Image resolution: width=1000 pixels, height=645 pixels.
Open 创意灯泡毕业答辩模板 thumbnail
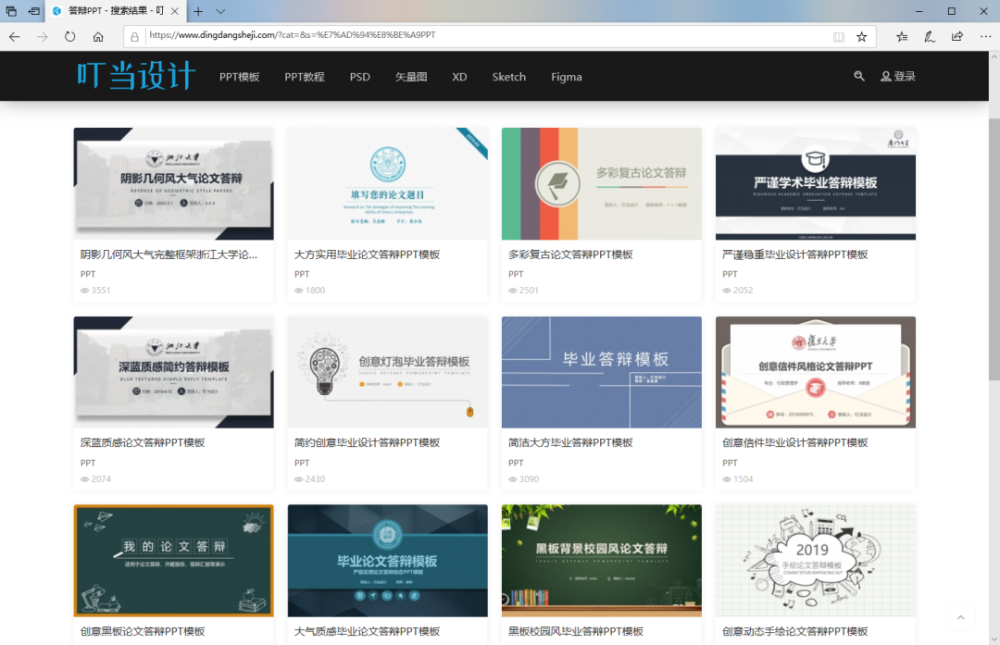388,372
